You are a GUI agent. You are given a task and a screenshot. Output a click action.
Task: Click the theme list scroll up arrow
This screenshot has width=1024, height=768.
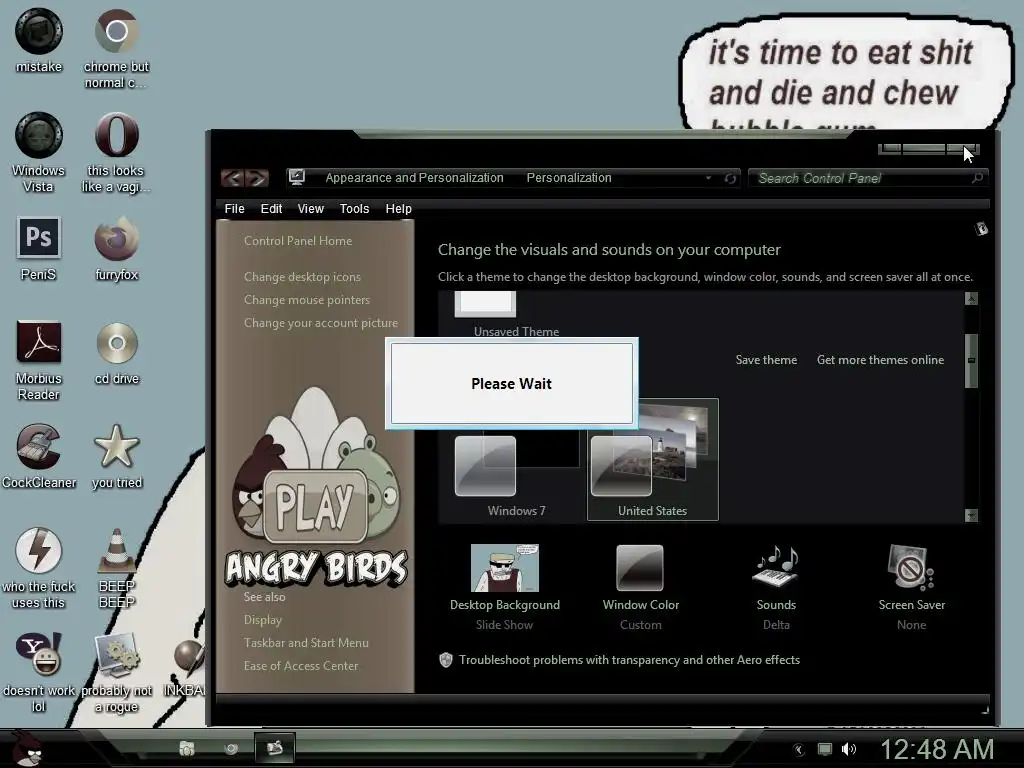point(971,298)
